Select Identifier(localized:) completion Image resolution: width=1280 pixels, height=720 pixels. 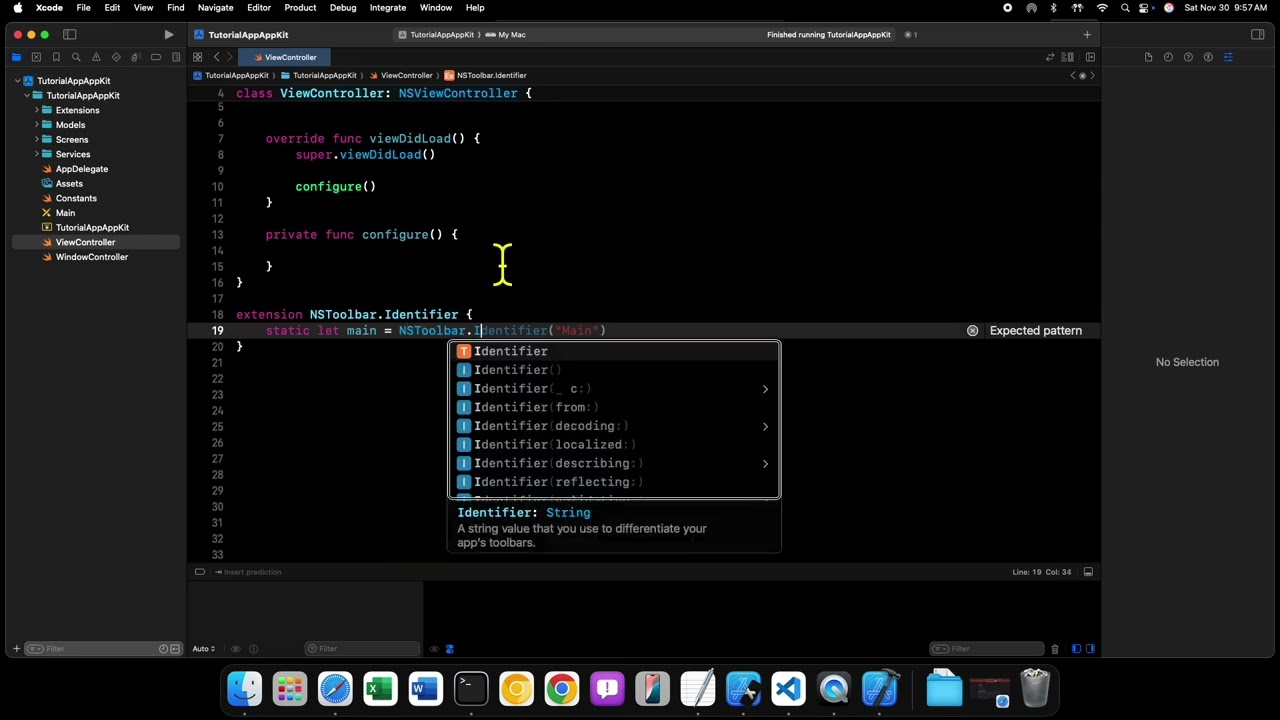[614, 444]
